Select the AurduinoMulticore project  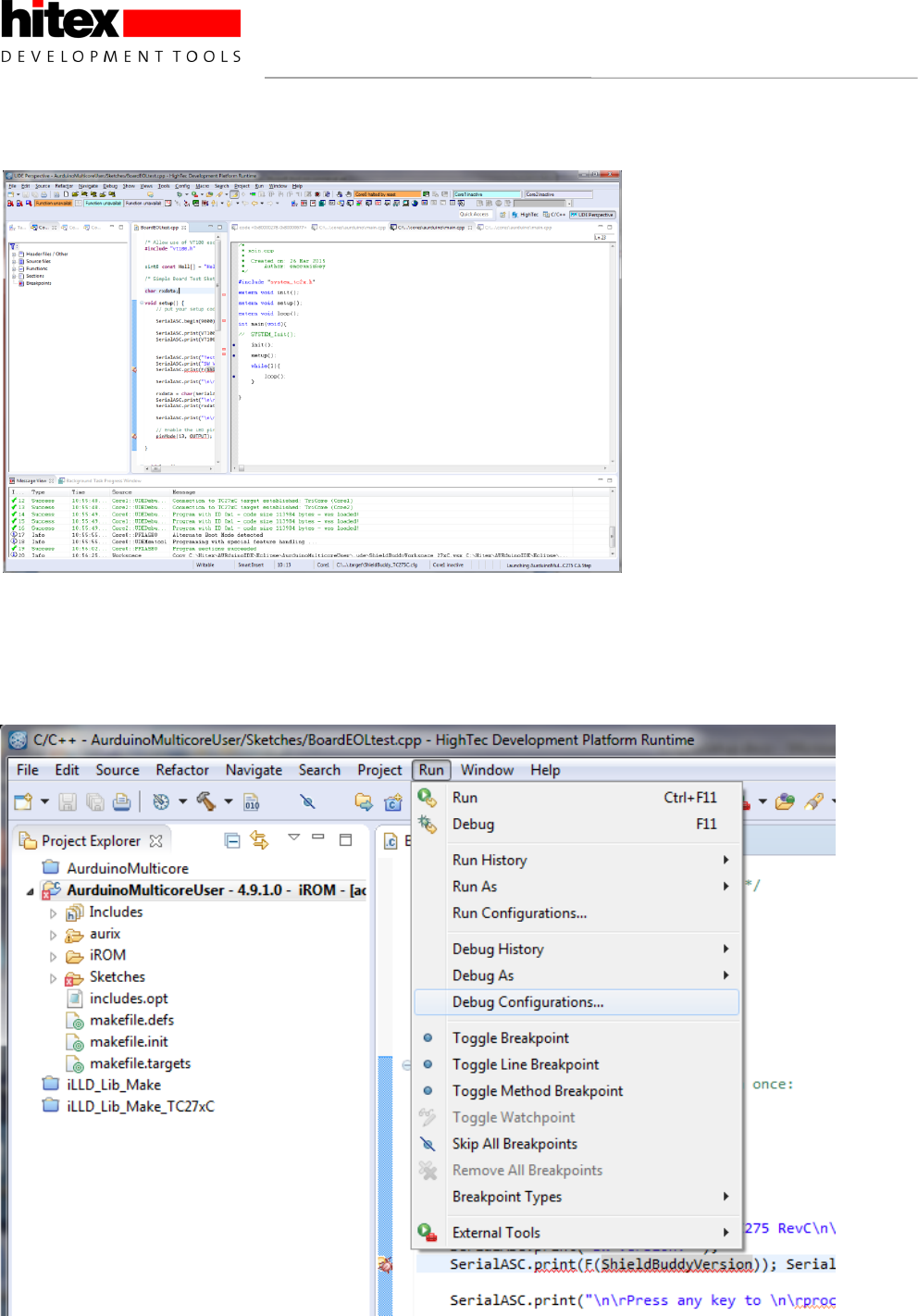[x=128, y=868]
